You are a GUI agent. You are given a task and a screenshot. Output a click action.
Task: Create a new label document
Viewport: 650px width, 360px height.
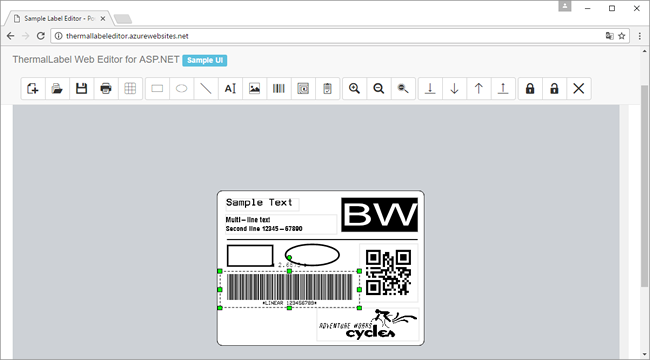[33, 88]
